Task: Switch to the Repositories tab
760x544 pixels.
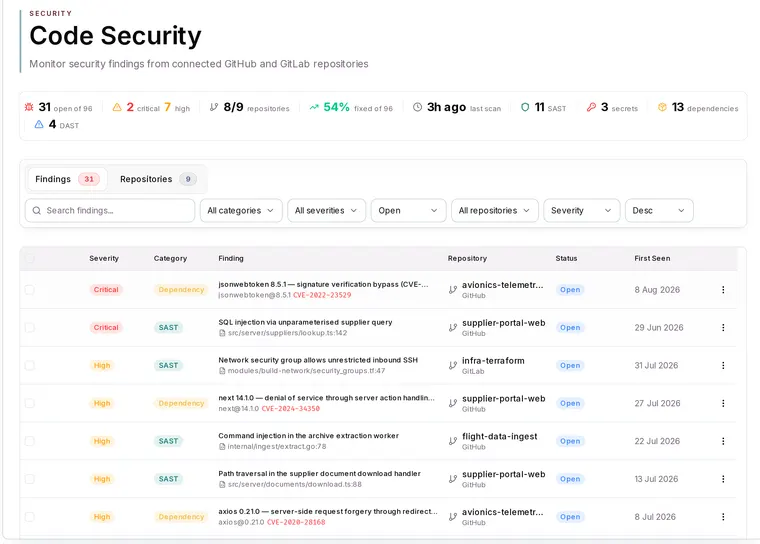Action: pos(158,179)
